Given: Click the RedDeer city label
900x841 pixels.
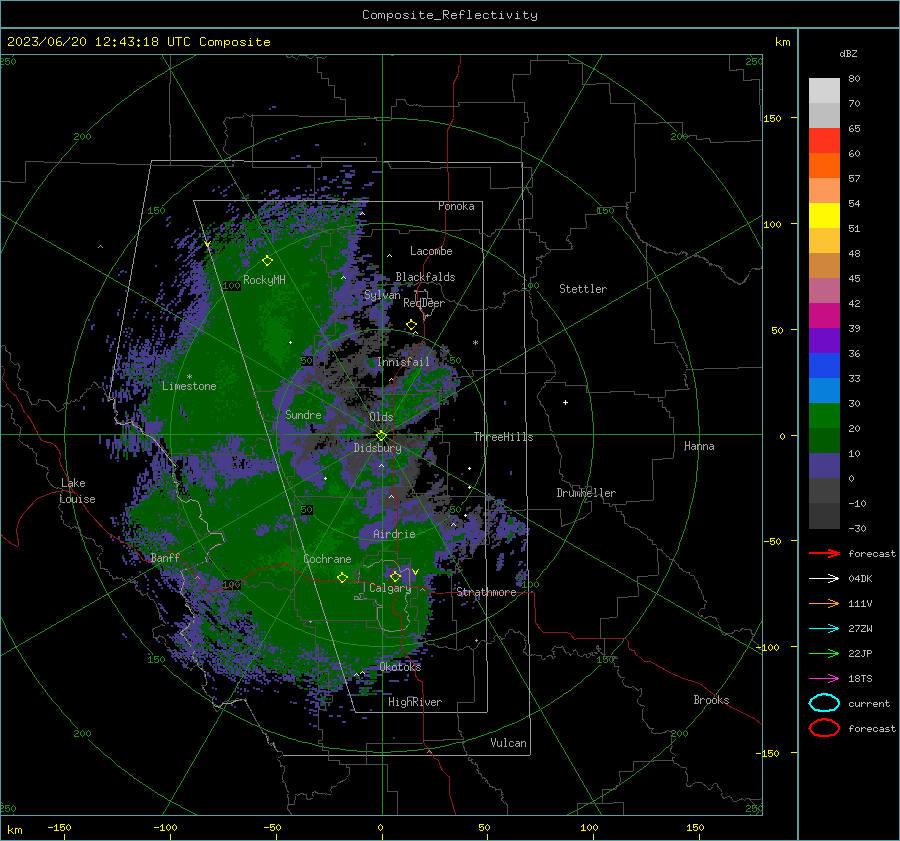Looking at the screenshot, I should [x=424, y=303].
